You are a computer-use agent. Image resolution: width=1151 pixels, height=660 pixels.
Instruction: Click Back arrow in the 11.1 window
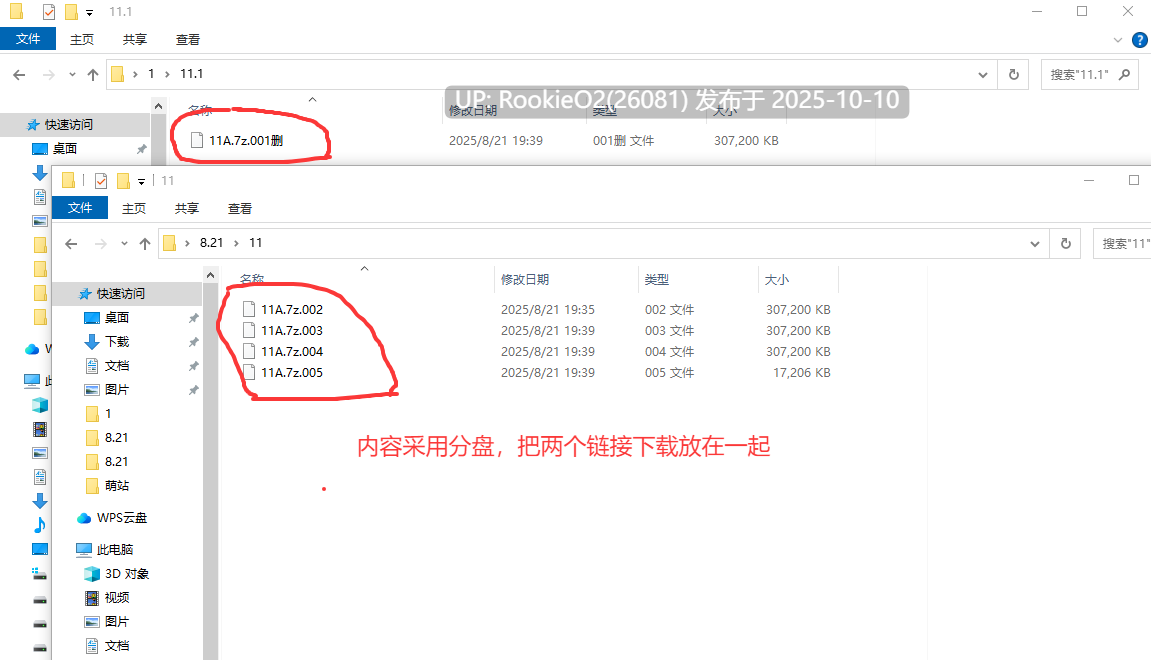coord(19,74)
